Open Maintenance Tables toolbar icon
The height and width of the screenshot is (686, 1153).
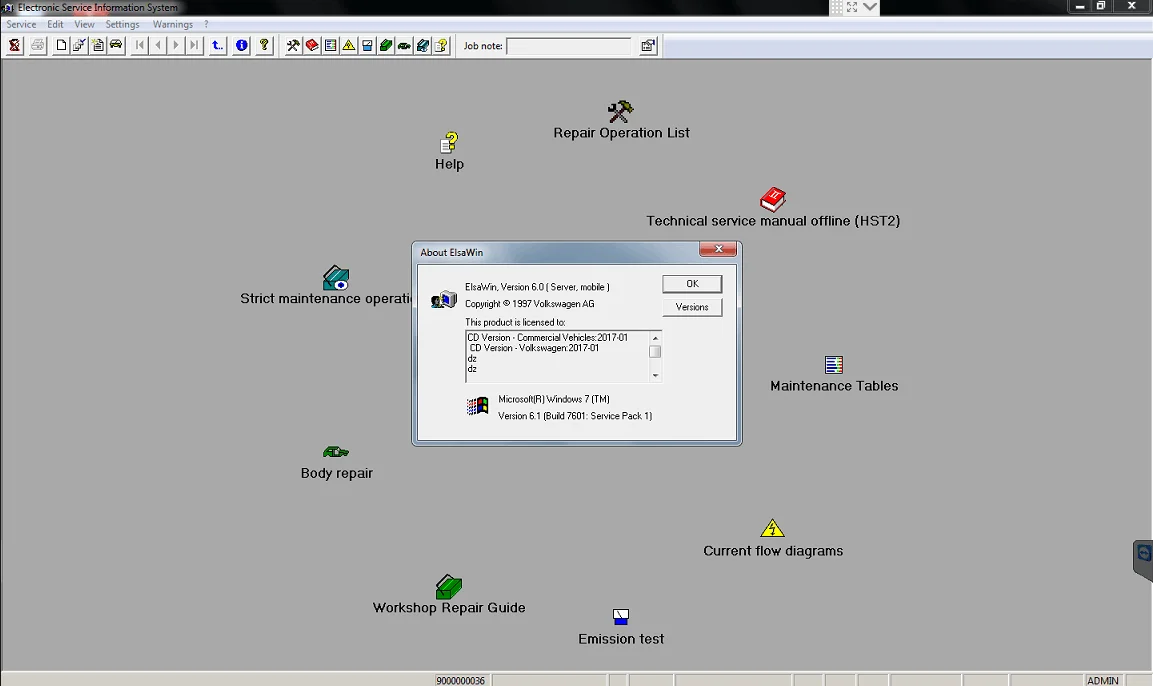click(330, 46)
